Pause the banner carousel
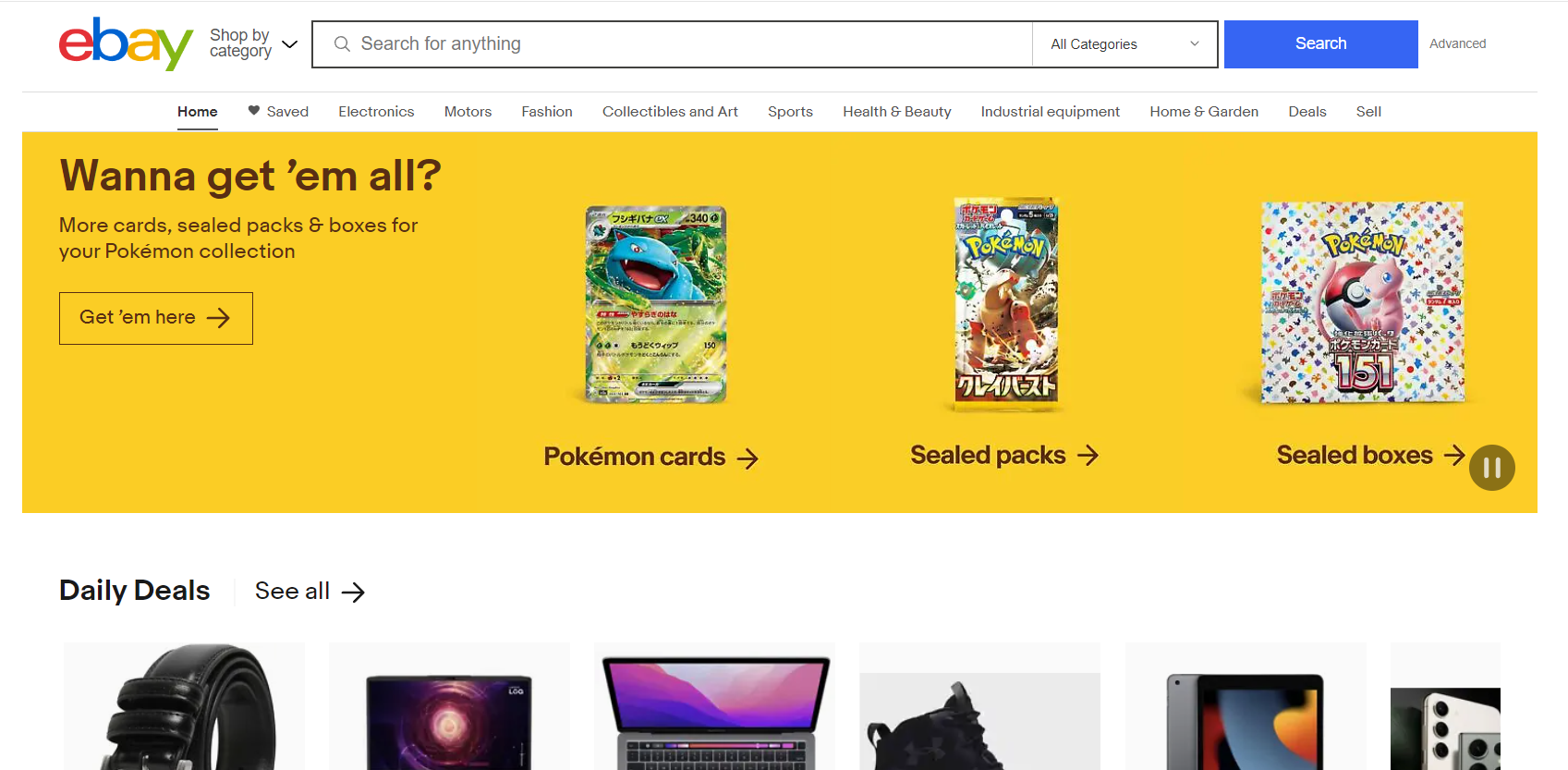Image resolution: width=1568 pixels, height=770 pixels. pos(1491,468)
